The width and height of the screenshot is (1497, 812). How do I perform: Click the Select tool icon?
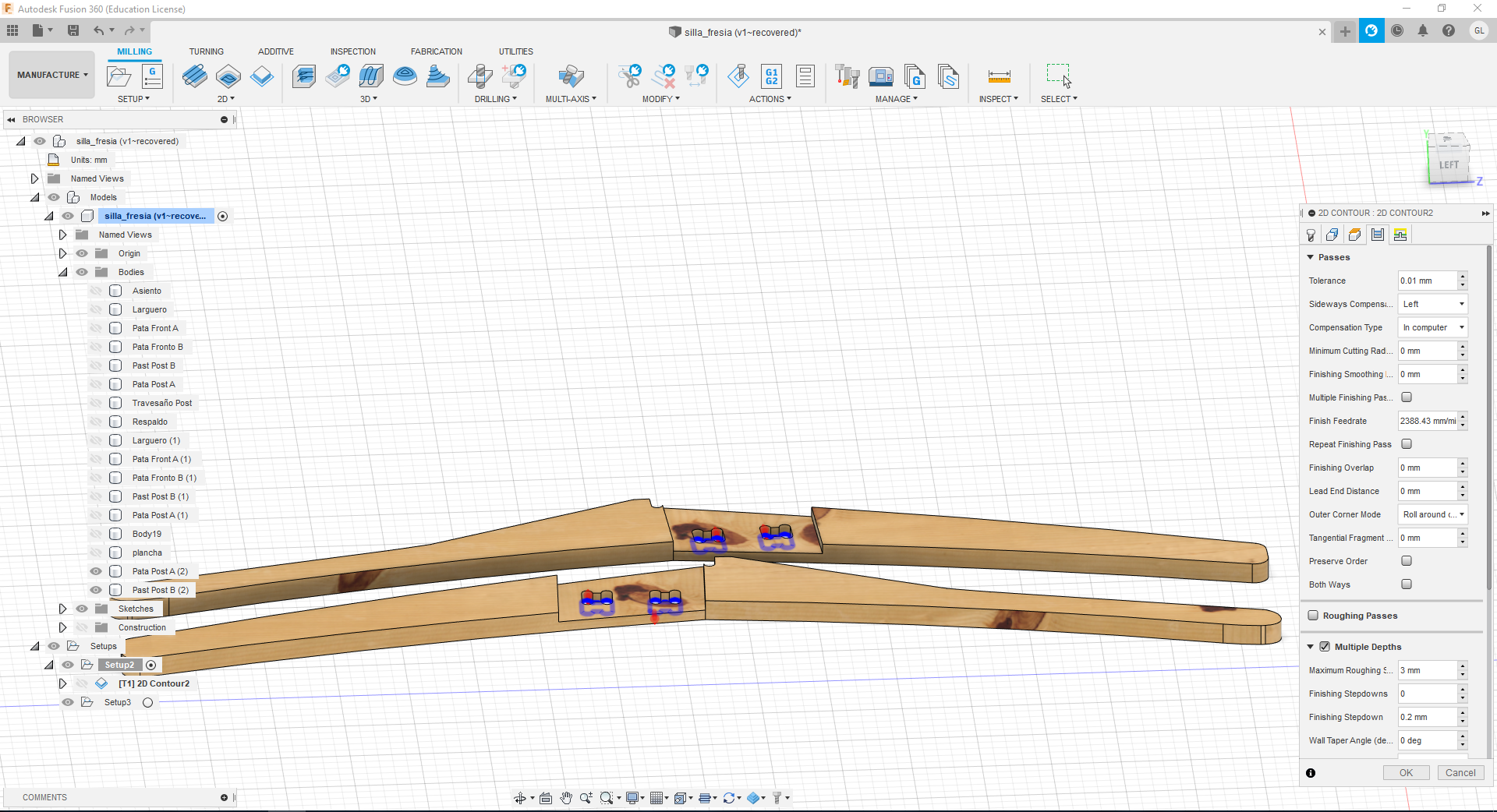1059,76
